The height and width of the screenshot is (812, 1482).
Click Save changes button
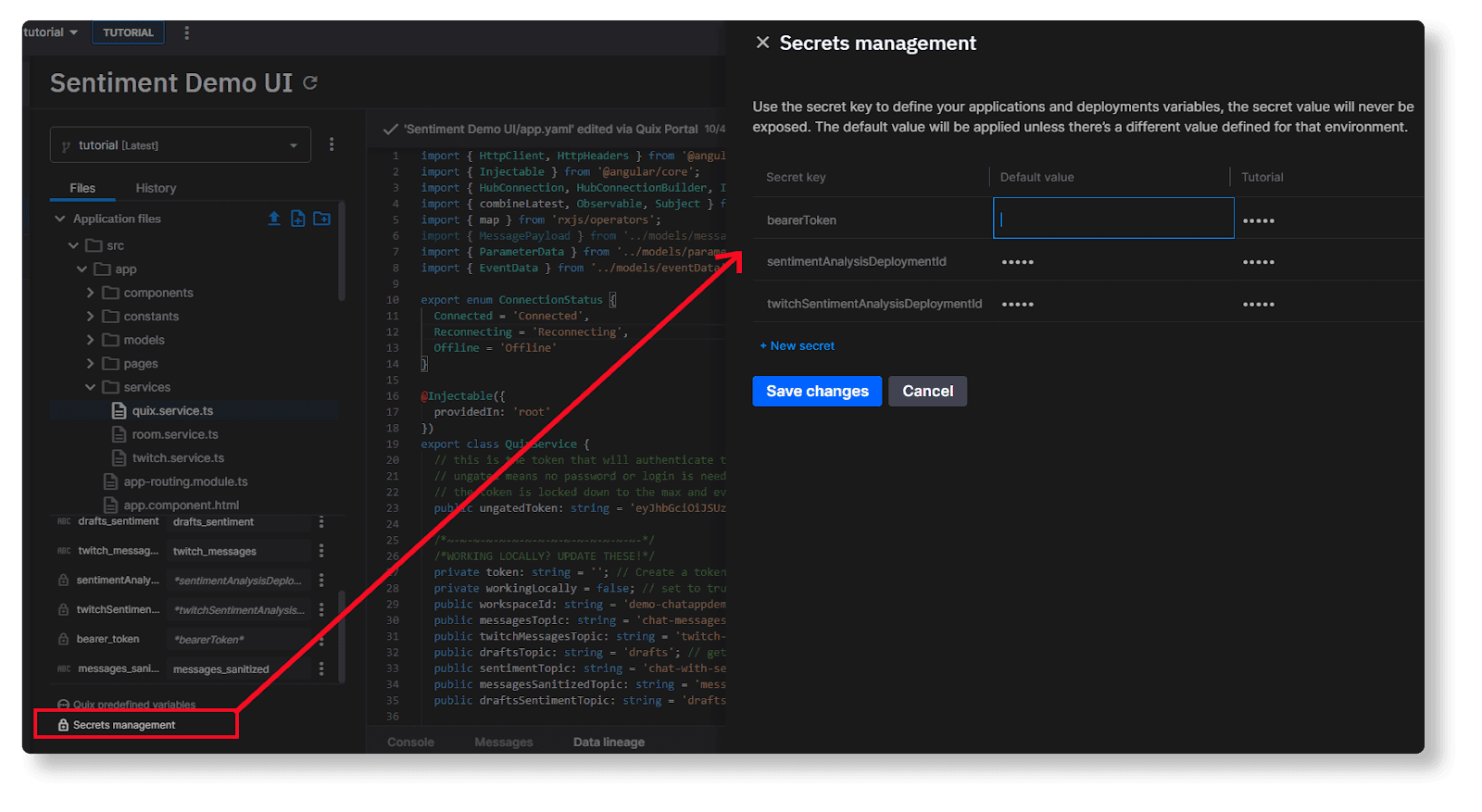817,391
